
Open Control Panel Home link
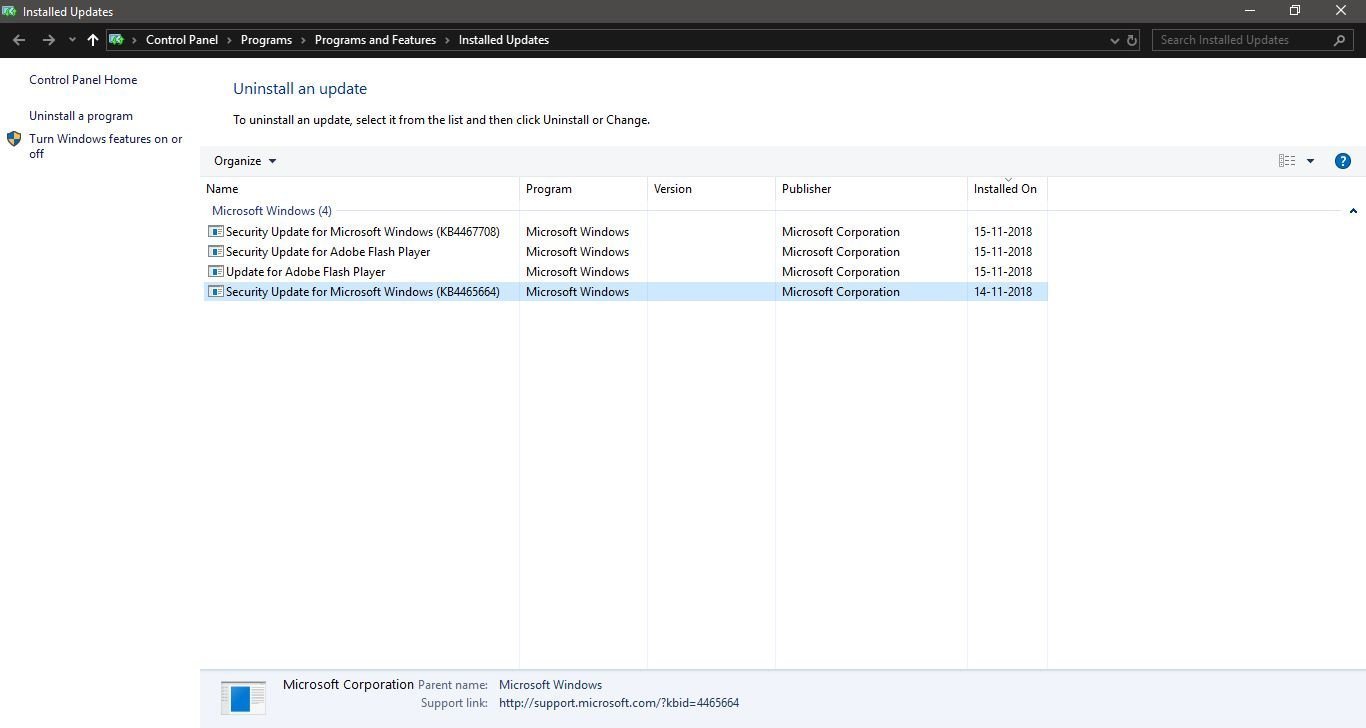[83, 80]
